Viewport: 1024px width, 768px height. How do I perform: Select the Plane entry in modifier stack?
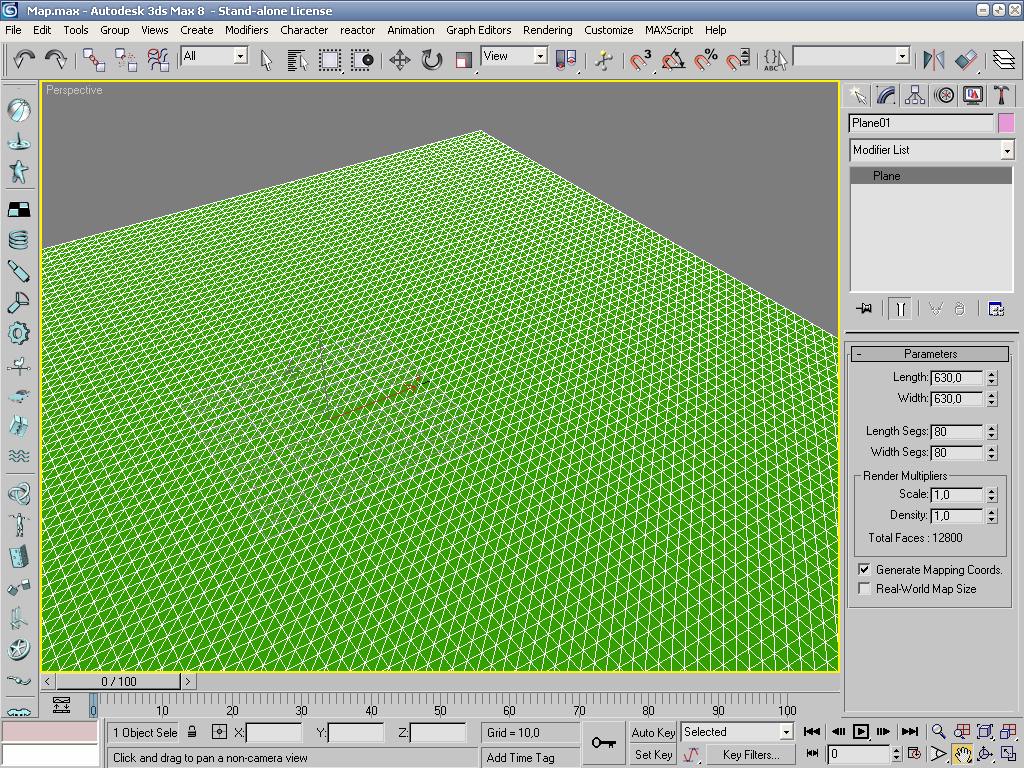(931, 176)
